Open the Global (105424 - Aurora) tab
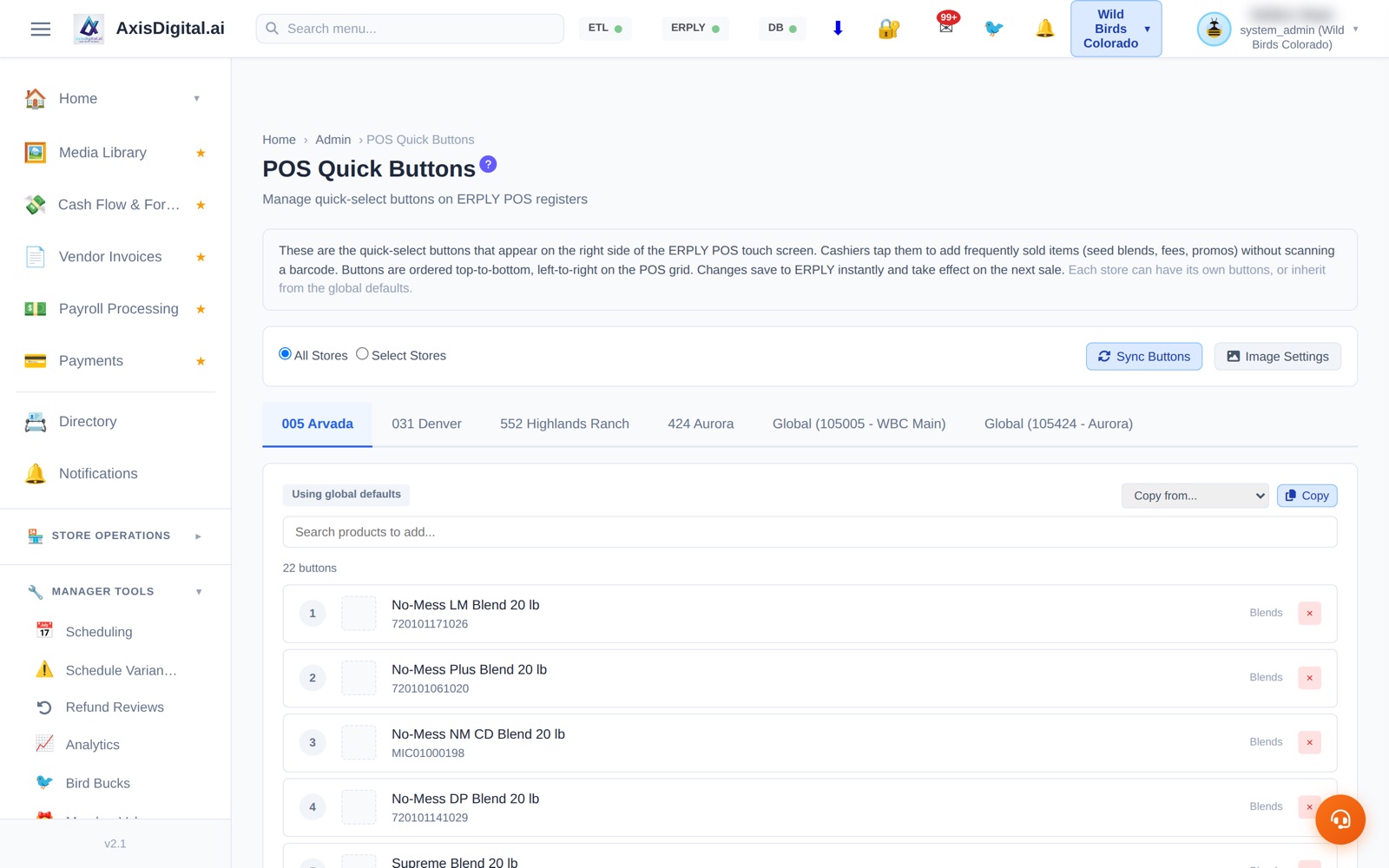Viewport: 1389px width, 868px height. (x=1058, y=424)
